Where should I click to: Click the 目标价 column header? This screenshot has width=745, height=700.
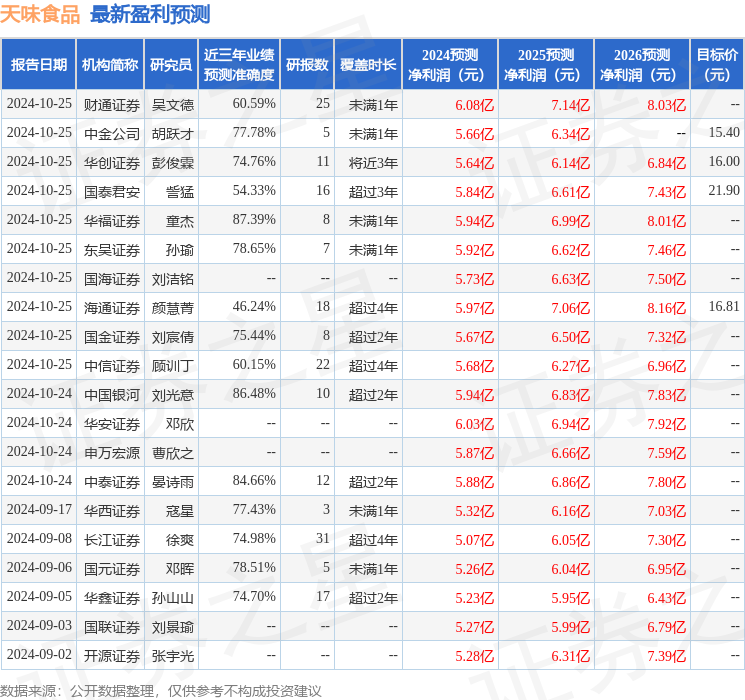717,64
